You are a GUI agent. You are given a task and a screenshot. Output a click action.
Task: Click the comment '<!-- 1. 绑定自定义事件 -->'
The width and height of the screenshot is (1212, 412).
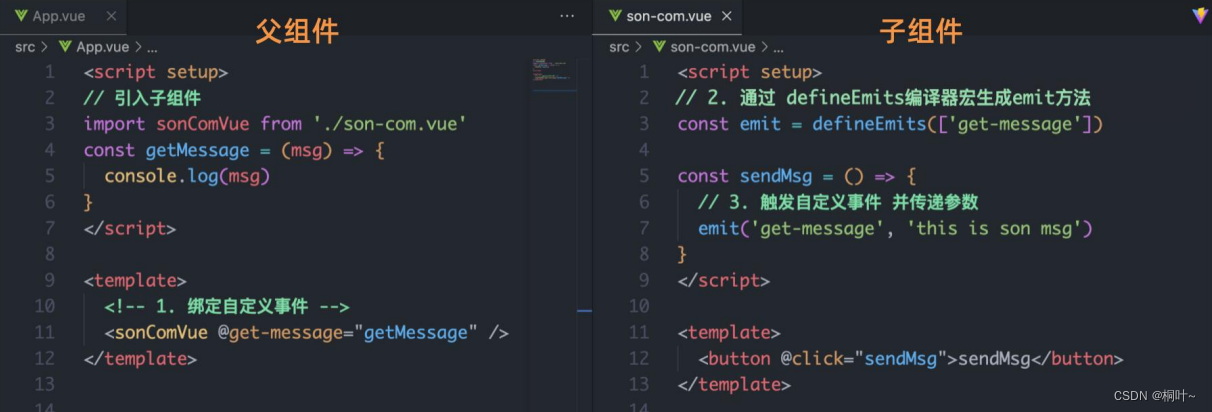point(226,306)
